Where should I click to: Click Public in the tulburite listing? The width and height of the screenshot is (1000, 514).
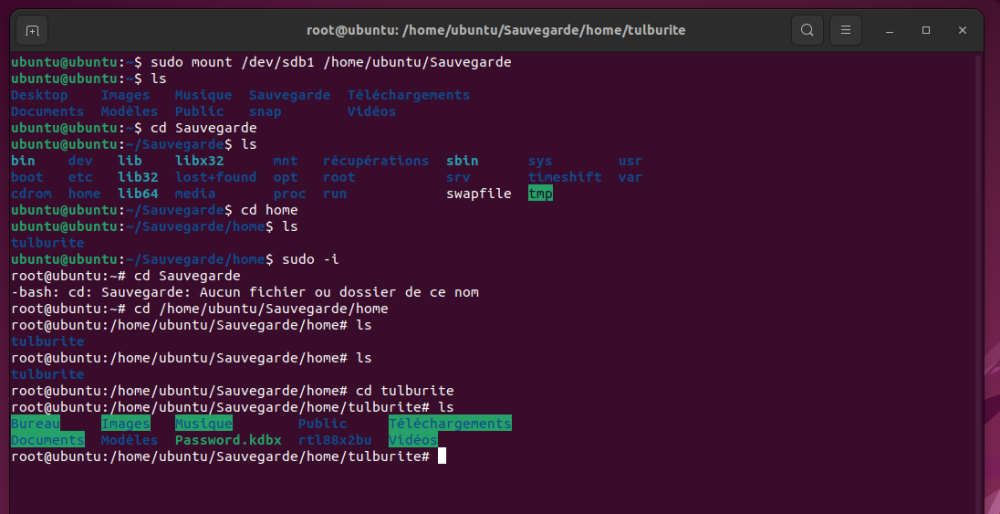coord(323,423)
